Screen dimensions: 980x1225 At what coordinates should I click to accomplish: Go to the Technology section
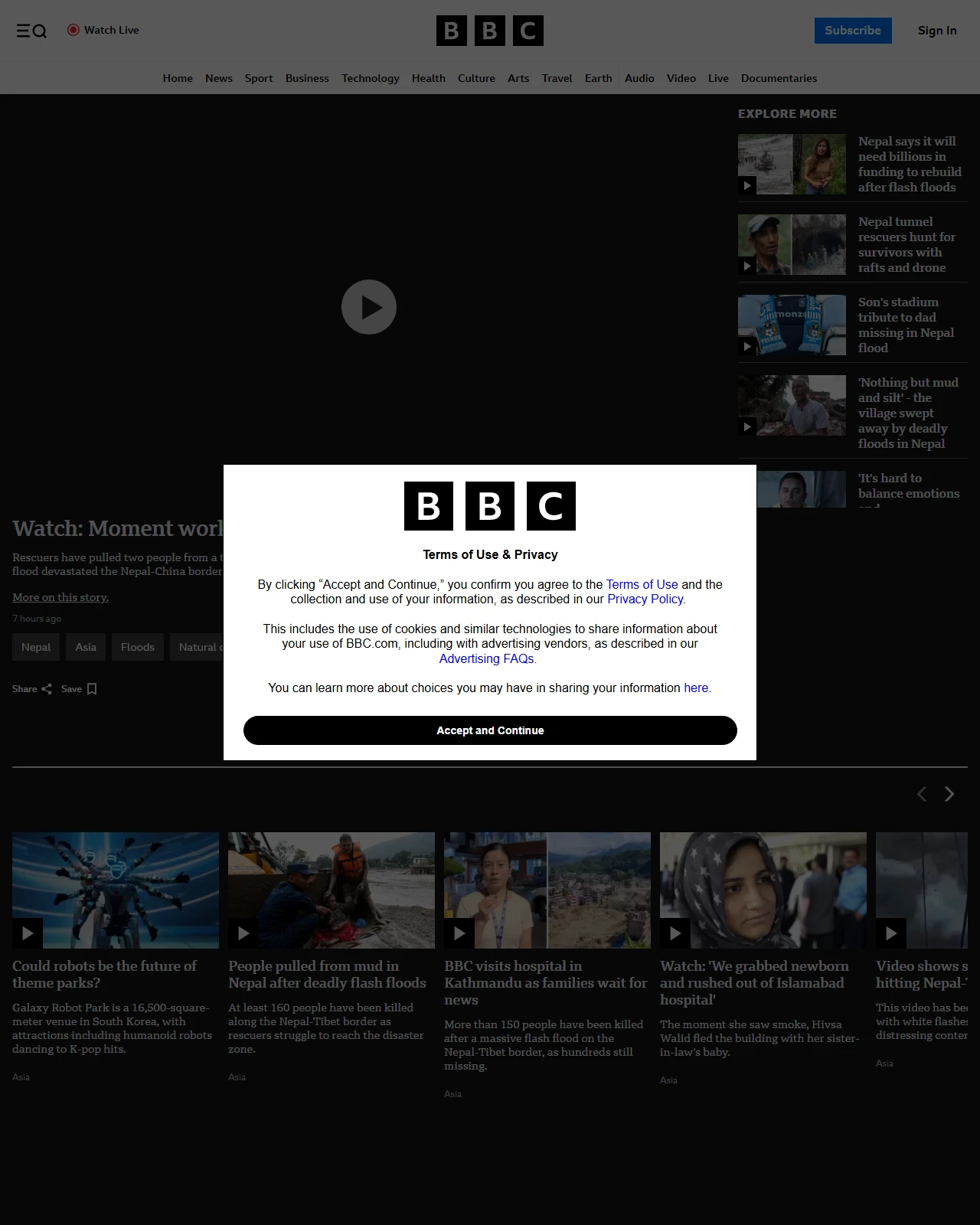pos(371,78)
